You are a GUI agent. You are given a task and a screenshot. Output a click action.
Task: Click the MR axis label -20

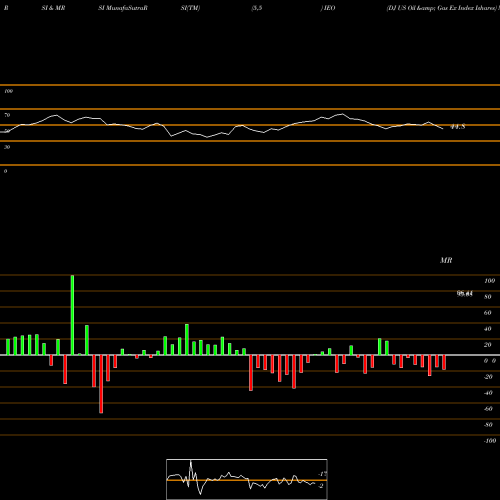point(488,377)
